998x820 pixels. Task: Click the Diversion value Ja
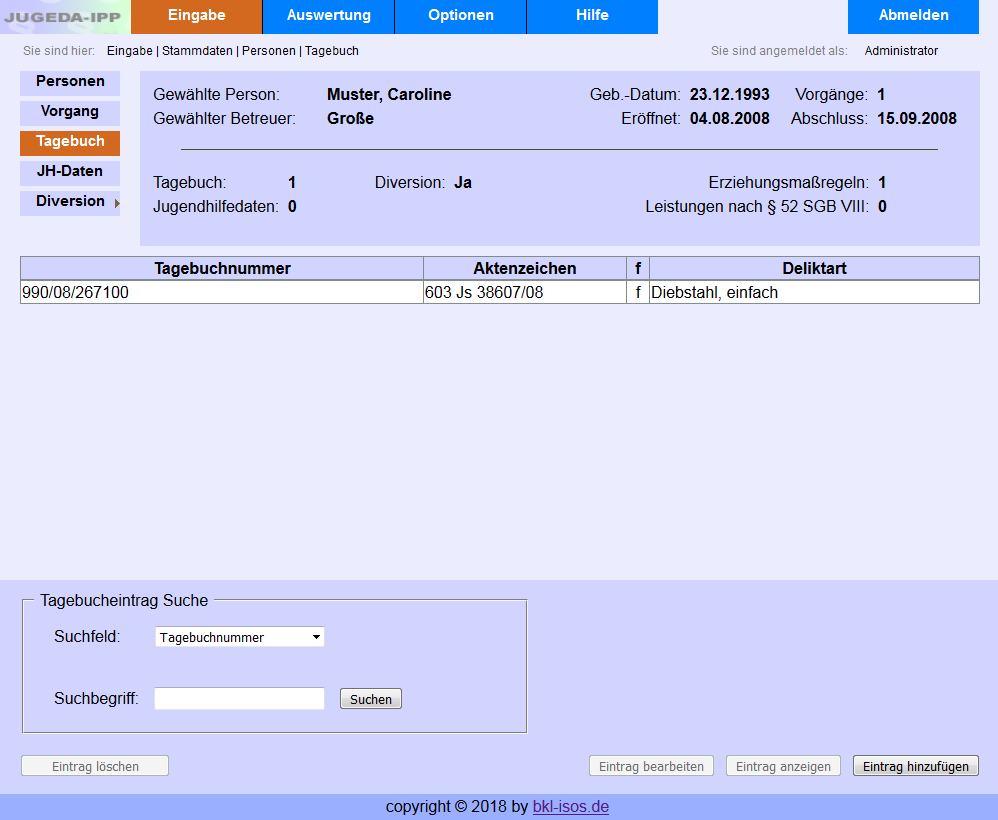point(463,183)
